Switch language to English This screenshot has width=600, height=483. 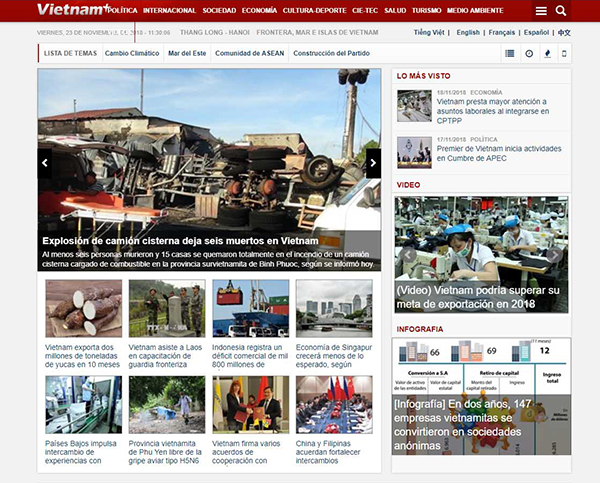tap(467, 33)
